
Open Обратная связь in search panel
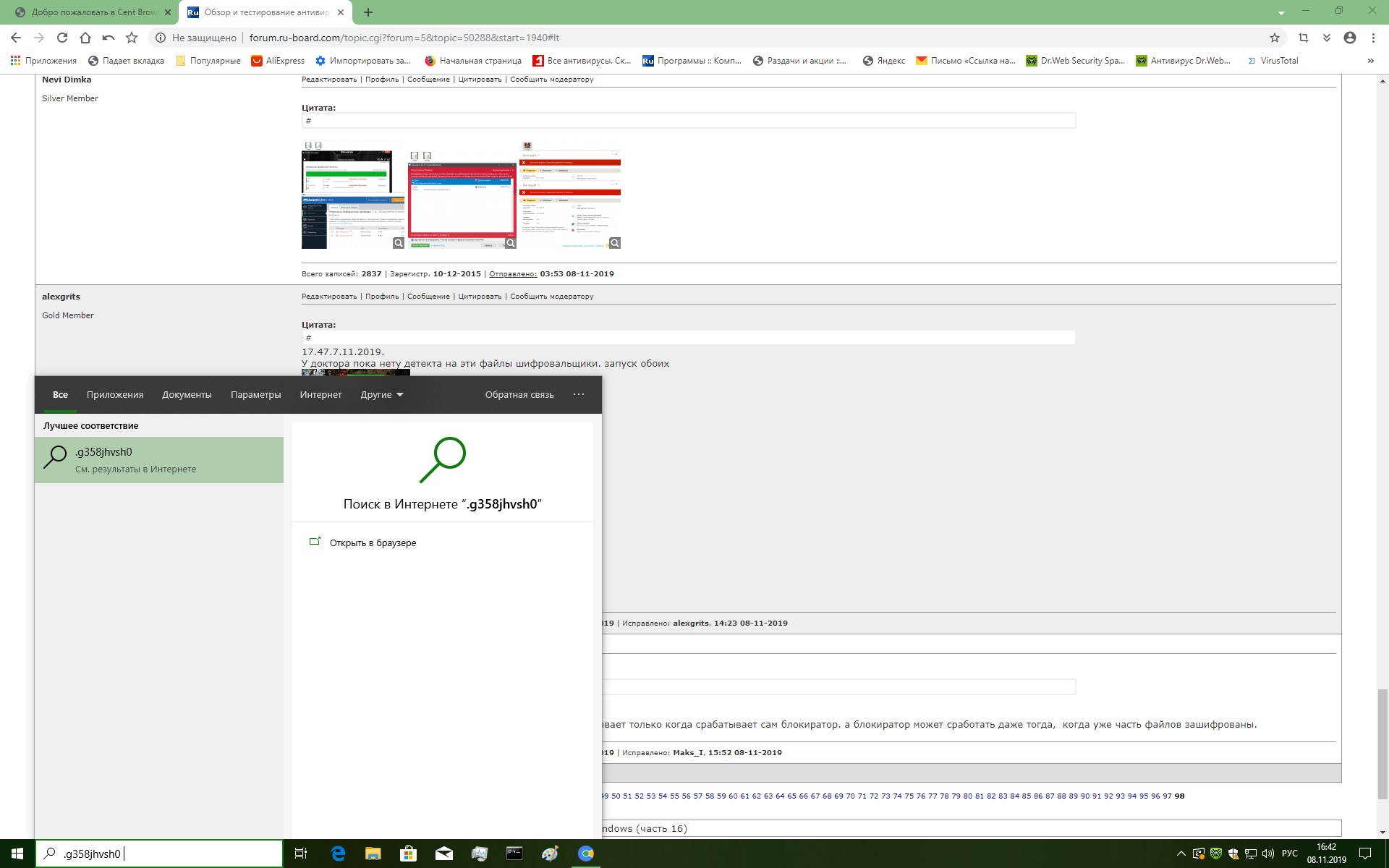click(x=519, y=394)
